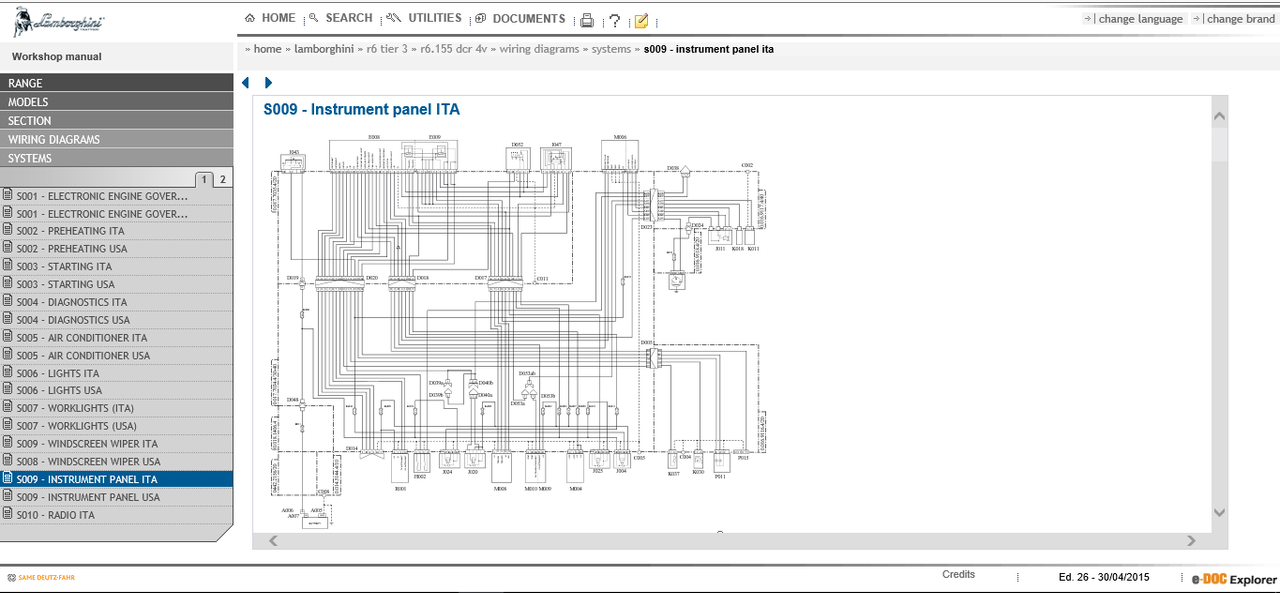Click the Credits link in footer
The image size is (1280, 593).
958,575
